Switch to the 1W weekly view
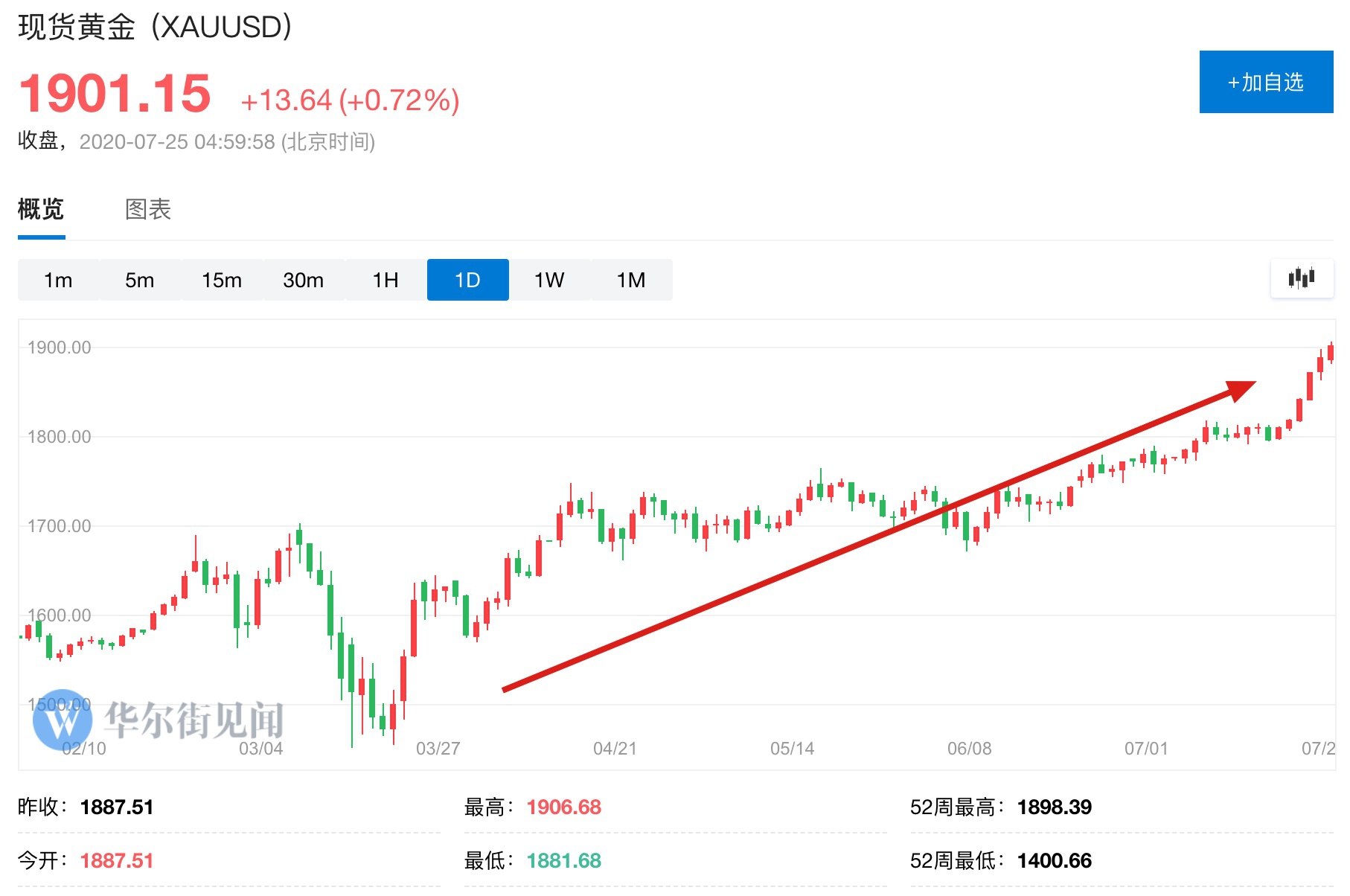The image size is (1350, 896). click(x=549, y=280)
